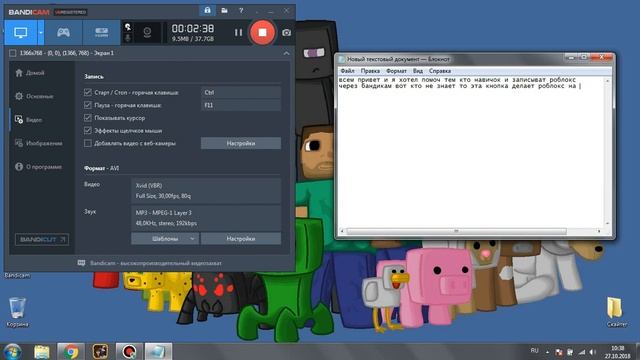Open the network signal tray icon
The width and height of the screenshot is (640, 360).
click(582, 352)
